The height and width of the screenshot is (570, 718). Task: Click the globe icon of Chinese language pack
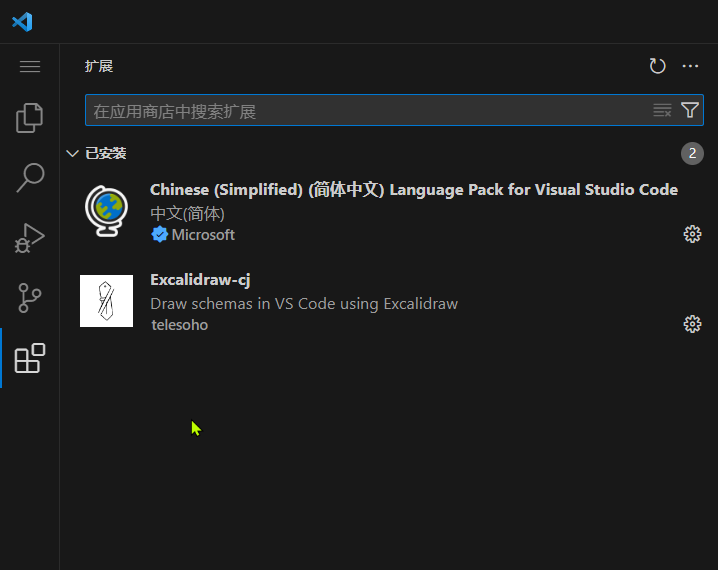pyautogui.click(x=107, y=211)
